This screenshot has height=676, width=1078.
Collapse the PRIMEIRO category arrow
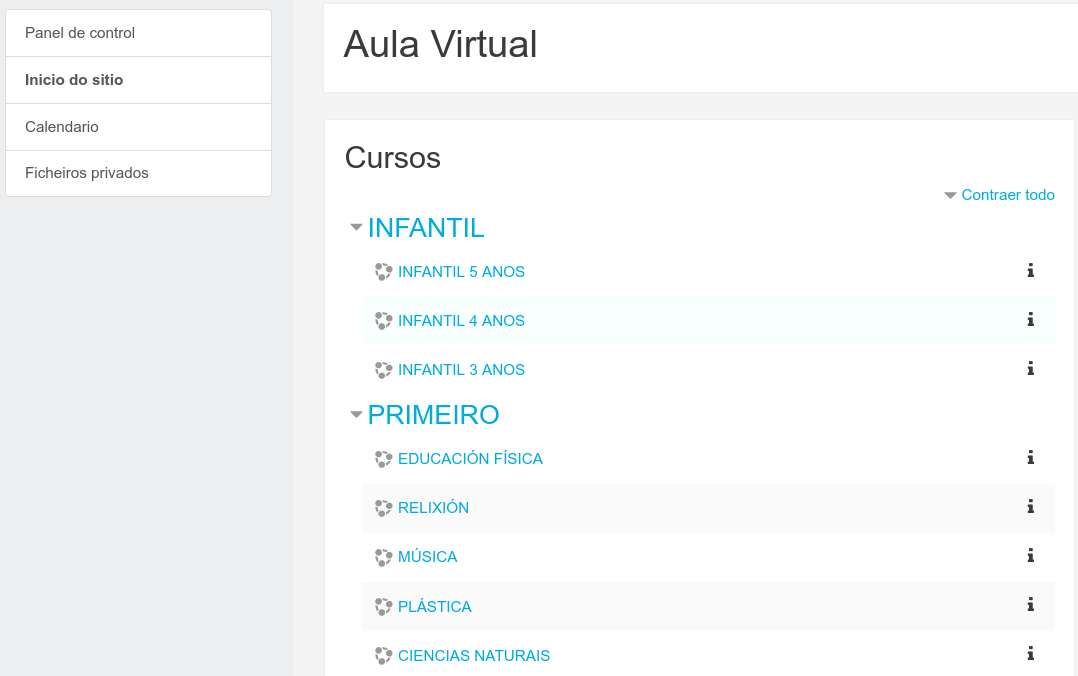(355, 414)
